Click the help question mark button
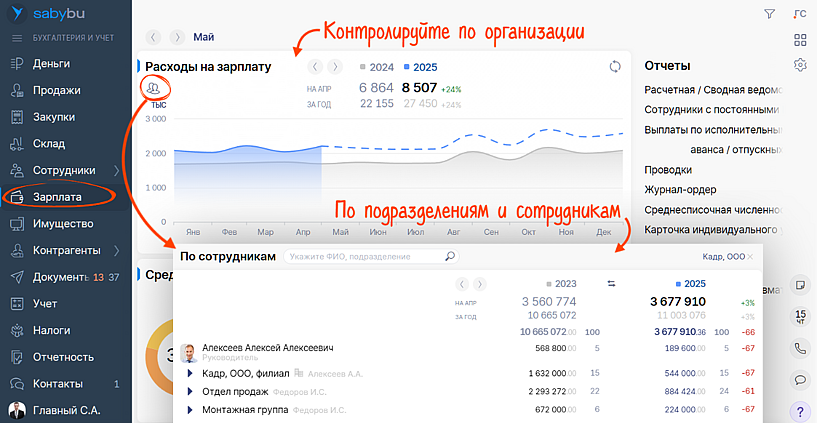Viewport: 817px width, 423px height. [x=800, y=410]
